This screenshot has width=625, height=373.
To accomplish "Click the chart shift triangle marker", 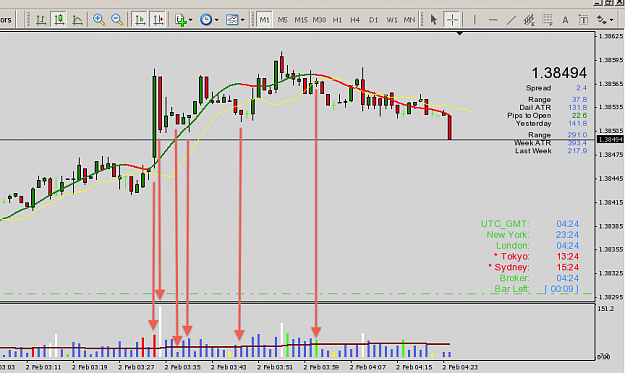I will point(460,33).
